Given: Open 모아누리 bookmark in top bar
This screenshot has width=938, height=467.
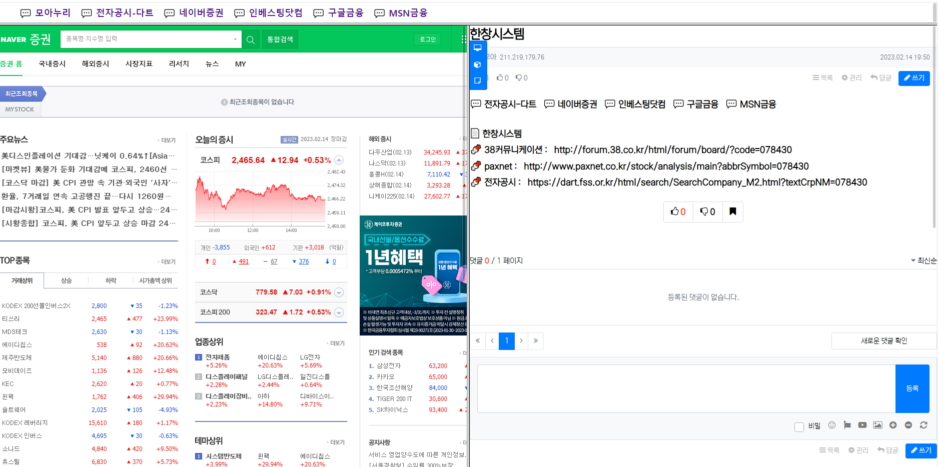Looking at the screenshot, I should click(45, 13).
